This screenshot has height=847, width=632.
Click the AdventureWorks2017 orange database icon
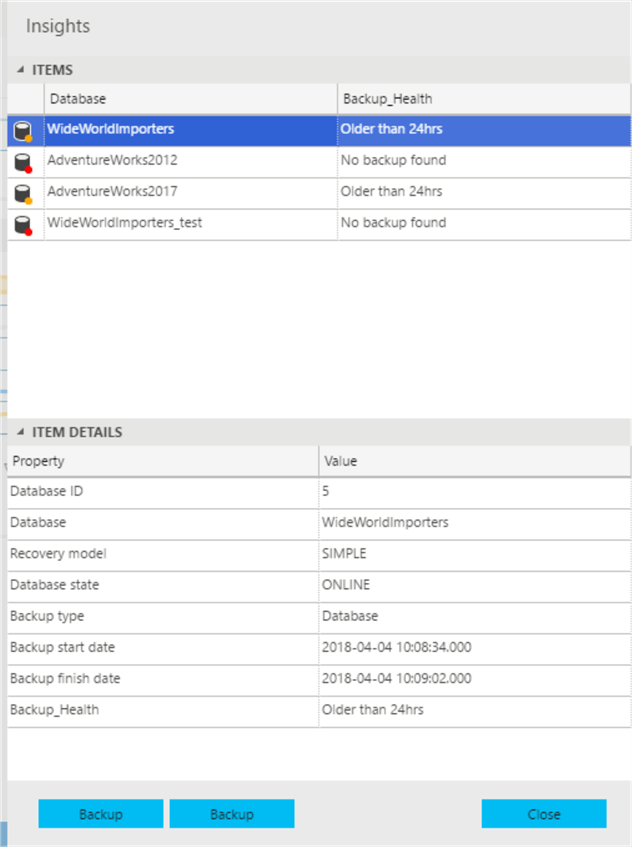click(x=22, y=193)
